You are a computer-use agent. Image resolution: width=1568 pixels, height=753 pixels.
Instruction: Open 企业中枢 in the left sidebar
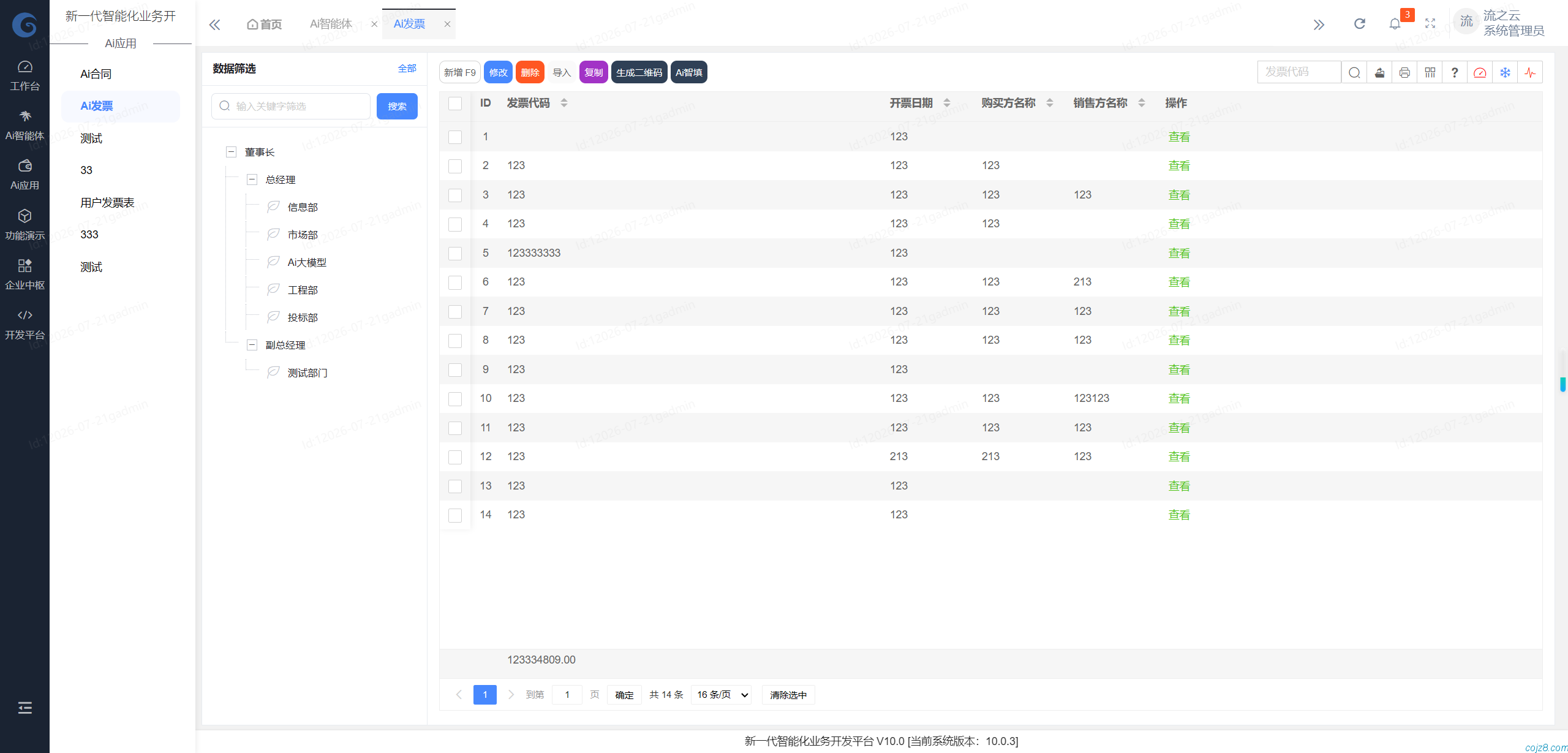[24, 275]
